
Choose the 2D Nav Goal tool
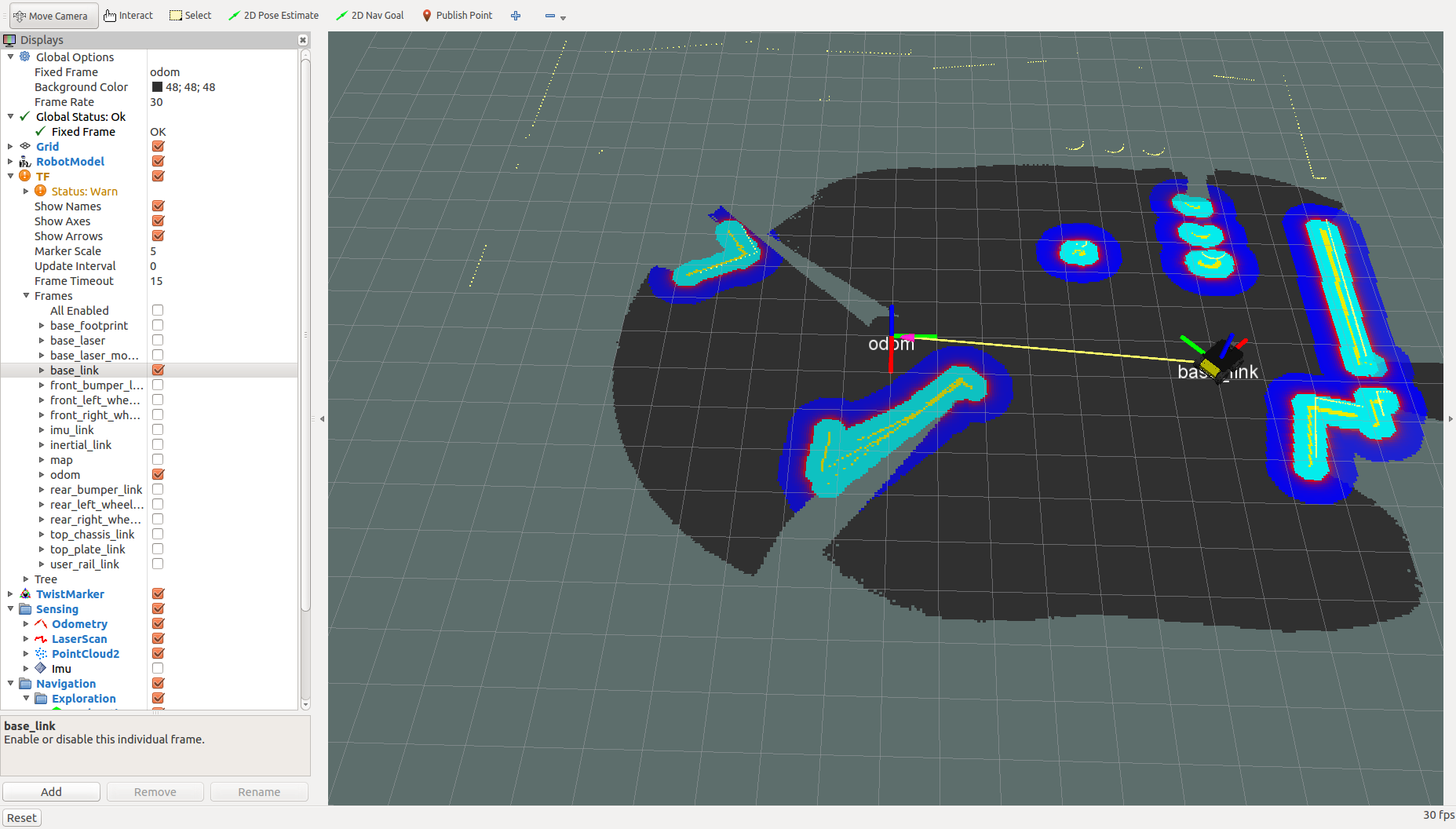click(x=369, y=15)
